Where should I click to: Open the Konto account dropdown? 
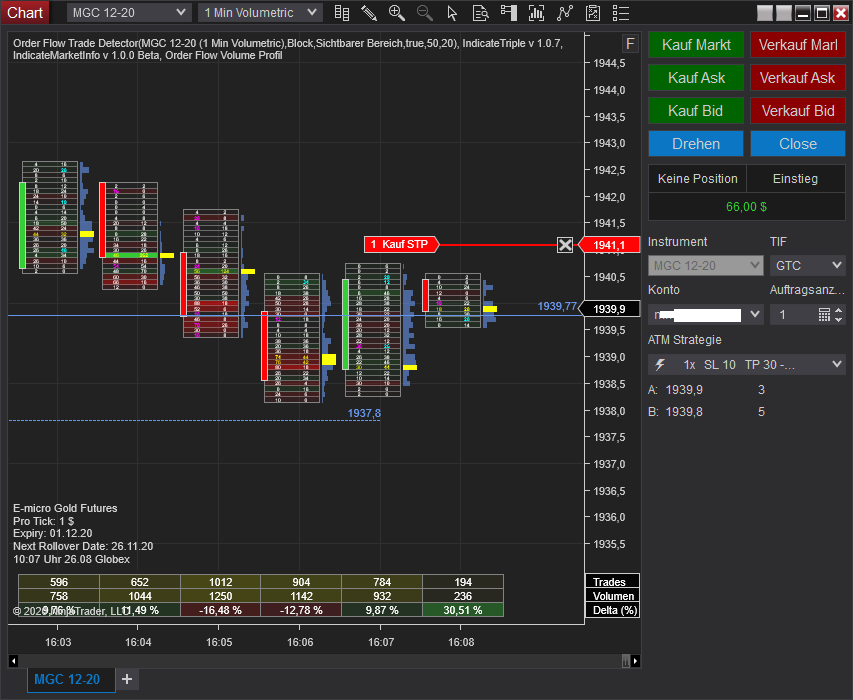706,314
